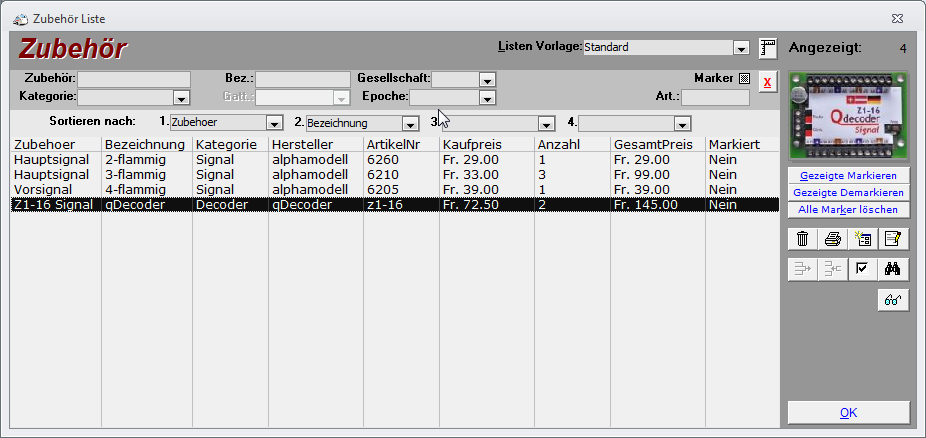Click the binoculars search icon
Screen dimensions: 926x438
pyautogui.click(x=893, y=269)
